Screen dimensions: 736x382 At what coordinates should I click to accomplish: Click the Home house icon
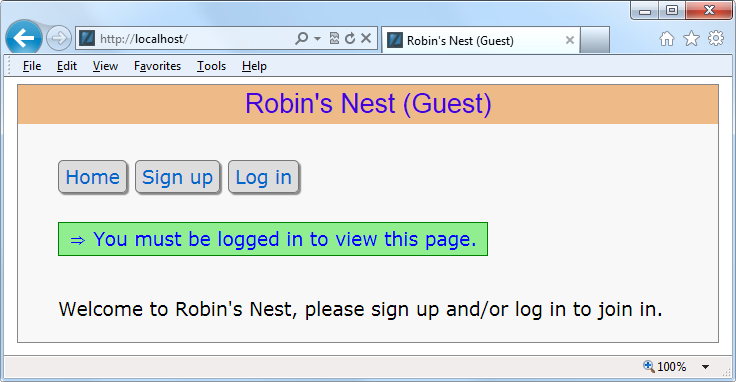667,38
